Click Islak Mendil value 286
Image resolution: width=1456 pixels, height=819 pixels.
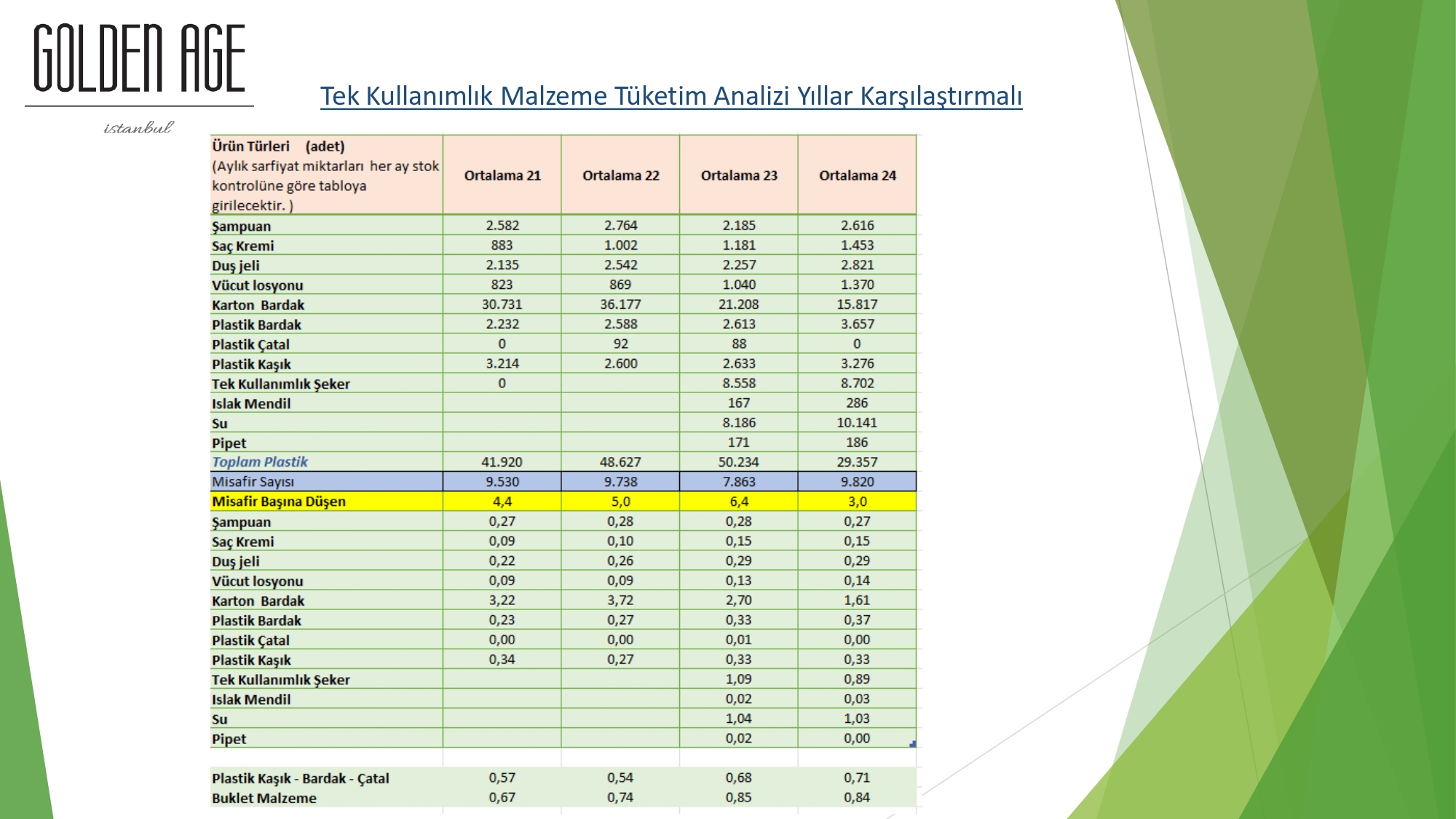point(858,403)
